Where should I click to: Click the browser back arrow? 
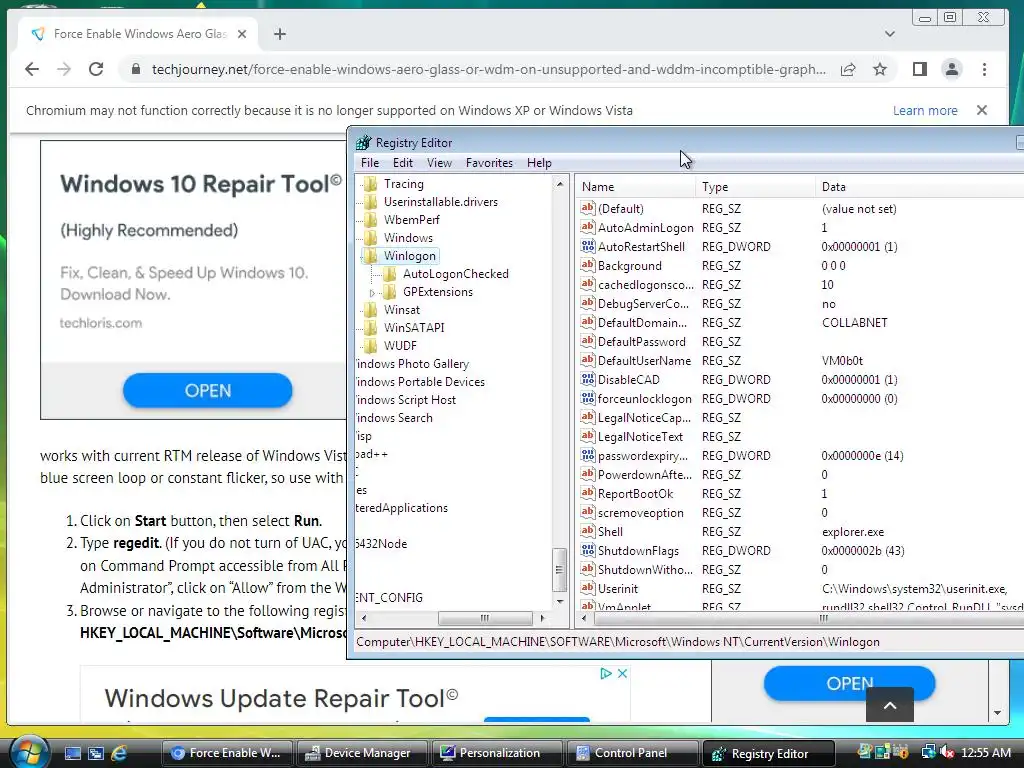coord(32,69)
